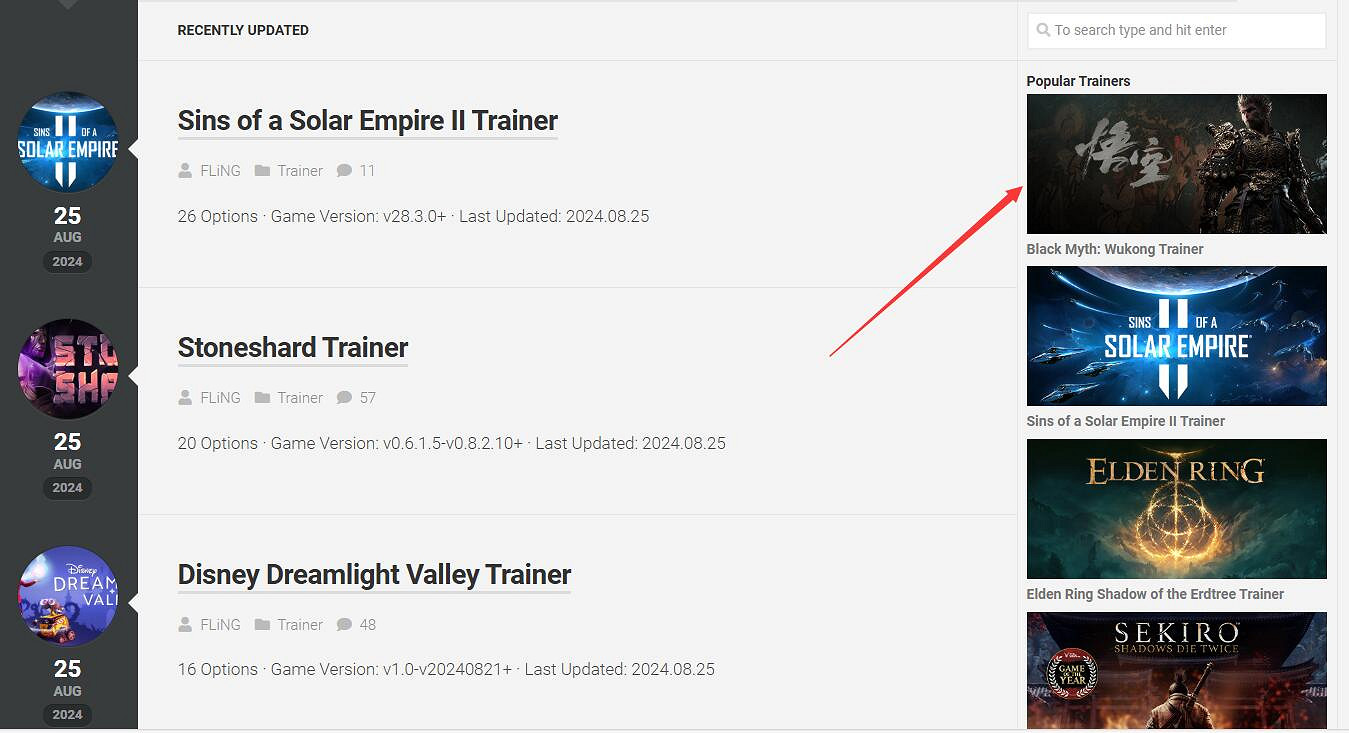Open the Sins of a Solar Empire II circular avatar
This screenshot has width=1349, height=733.
tap(68, 142)
